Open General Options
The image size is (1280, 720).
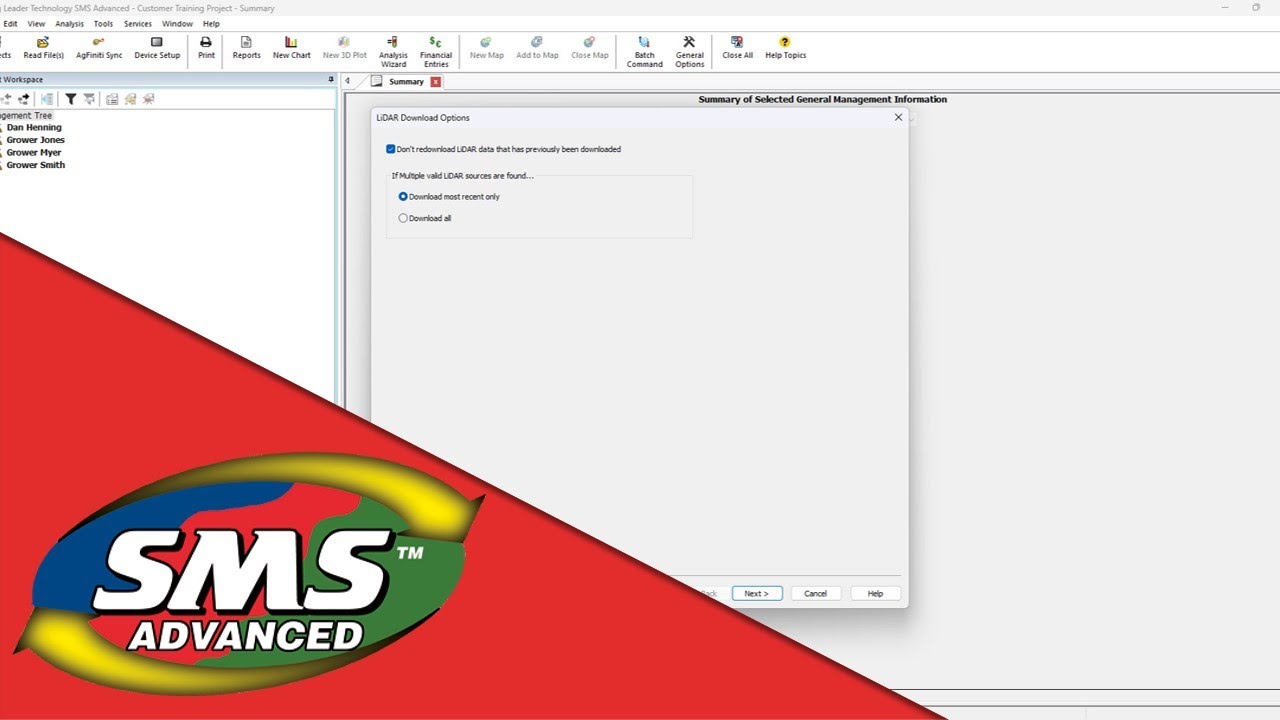[x=689, y=52]
